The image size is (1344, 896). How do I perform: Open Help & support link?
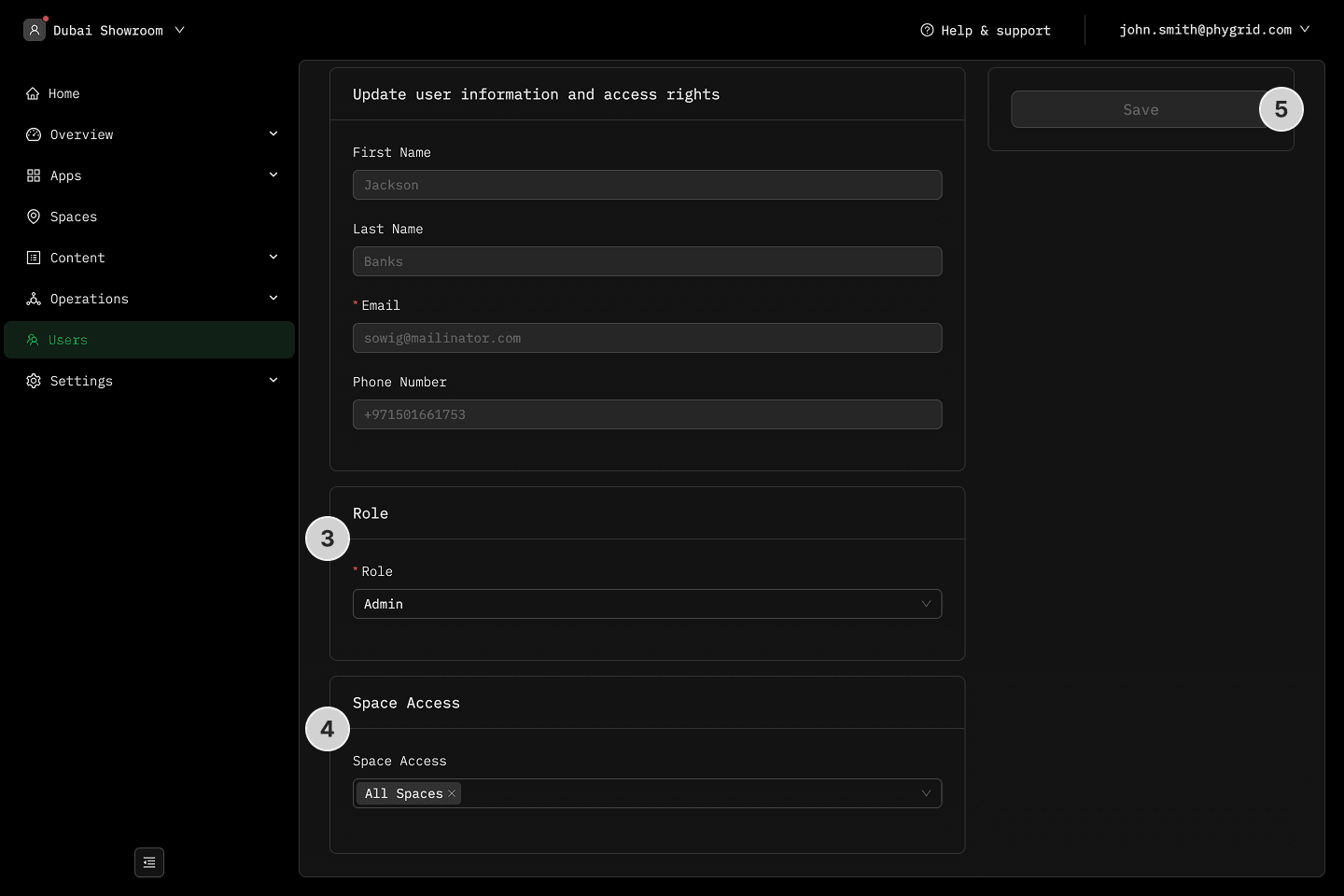995,30
